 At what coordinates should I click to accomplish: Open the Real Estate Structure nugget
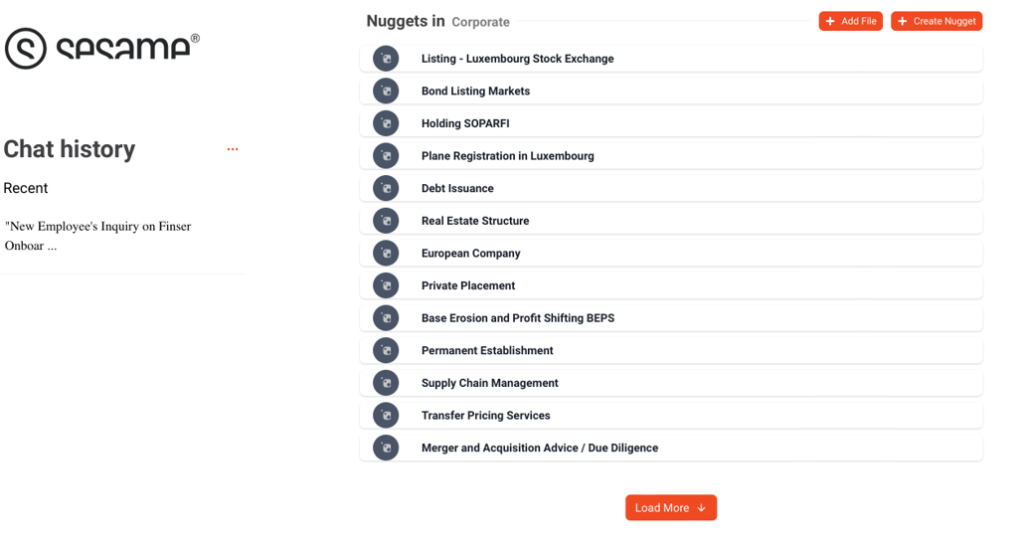pyautogui.click(x=475, y=221)
